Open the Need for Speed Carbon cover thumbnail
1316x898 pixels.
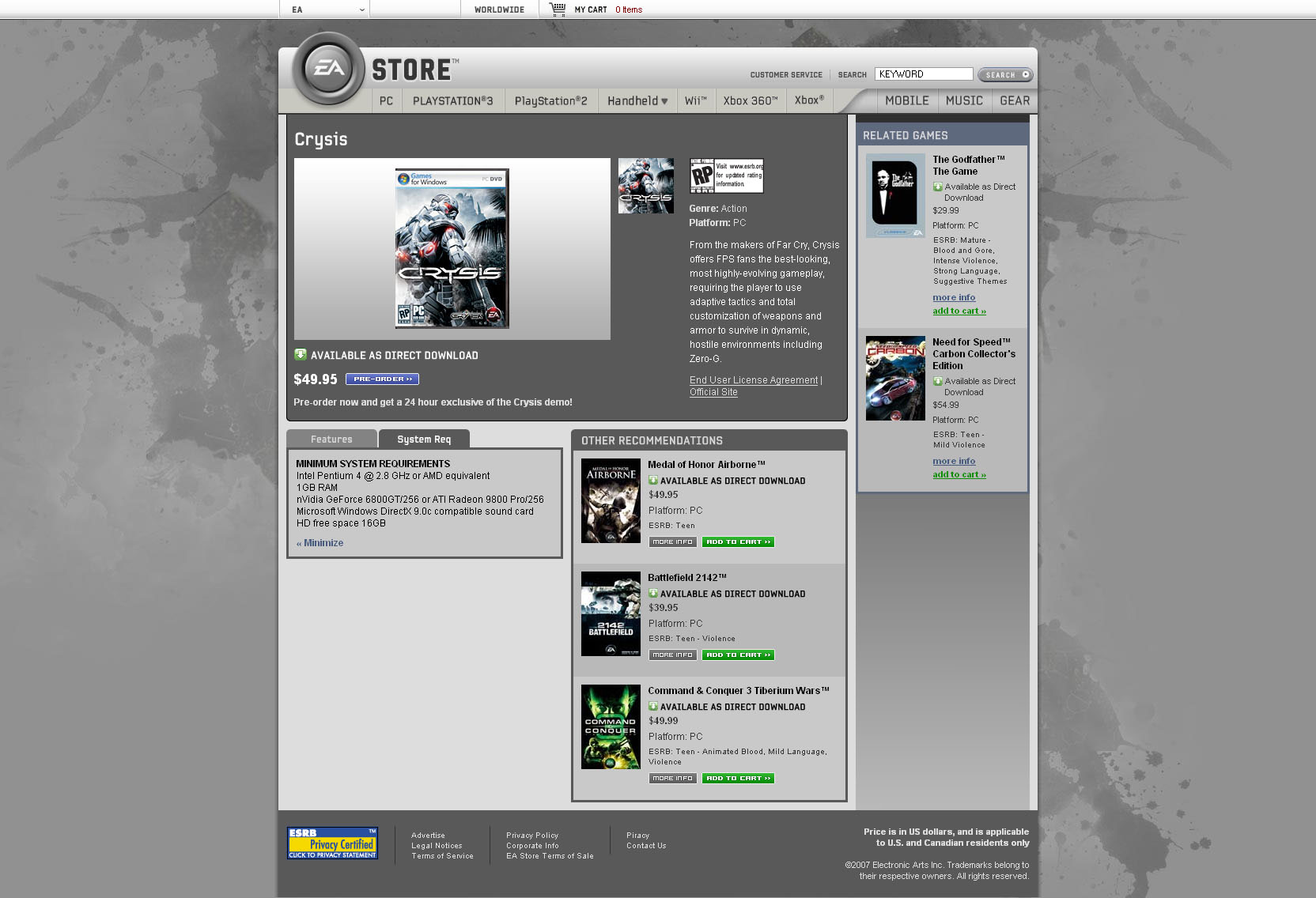[x=895, y=379]
